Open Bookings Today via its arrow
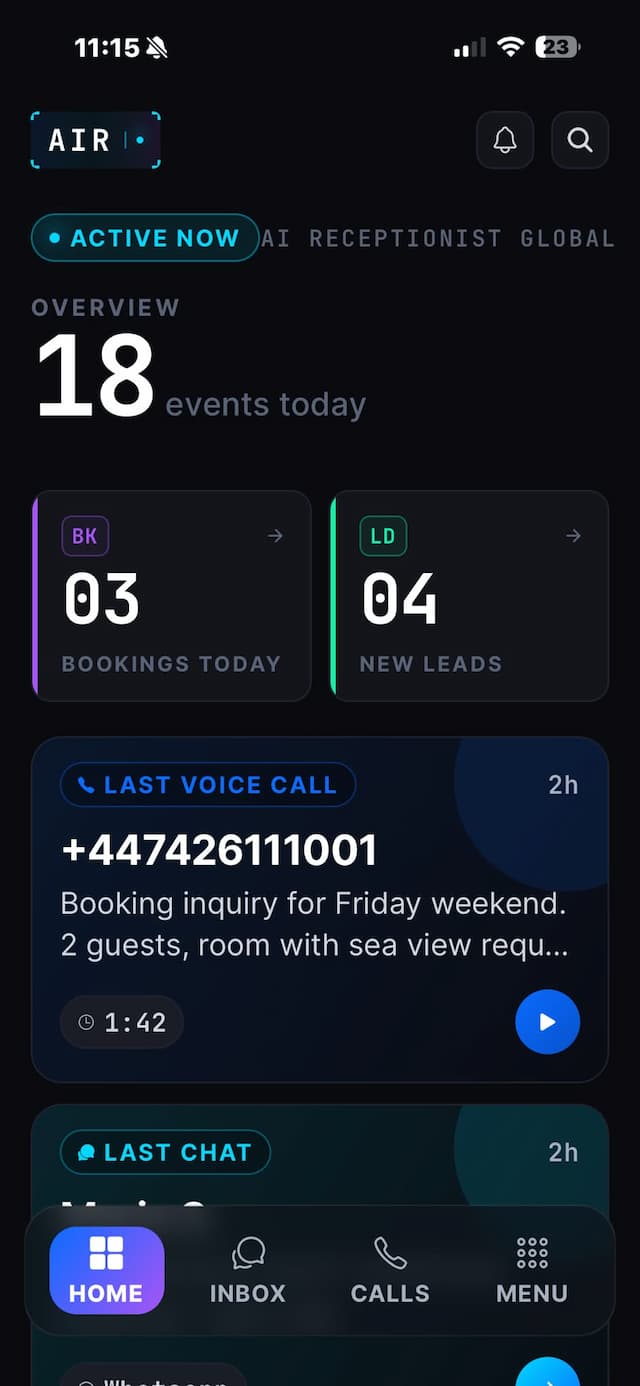Screen dimensions: 640x1386 click(275, 536)
